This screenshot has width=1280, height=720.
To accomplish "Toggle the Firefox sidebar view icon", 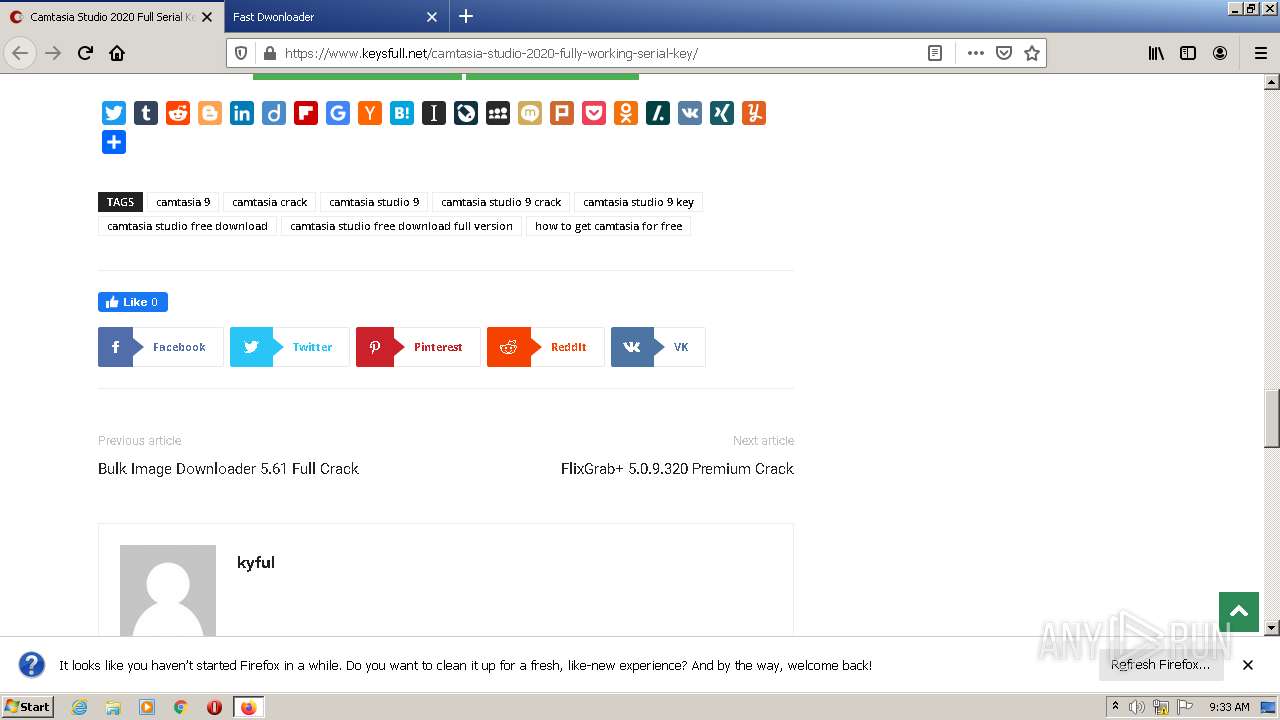I will (1188, 53).
